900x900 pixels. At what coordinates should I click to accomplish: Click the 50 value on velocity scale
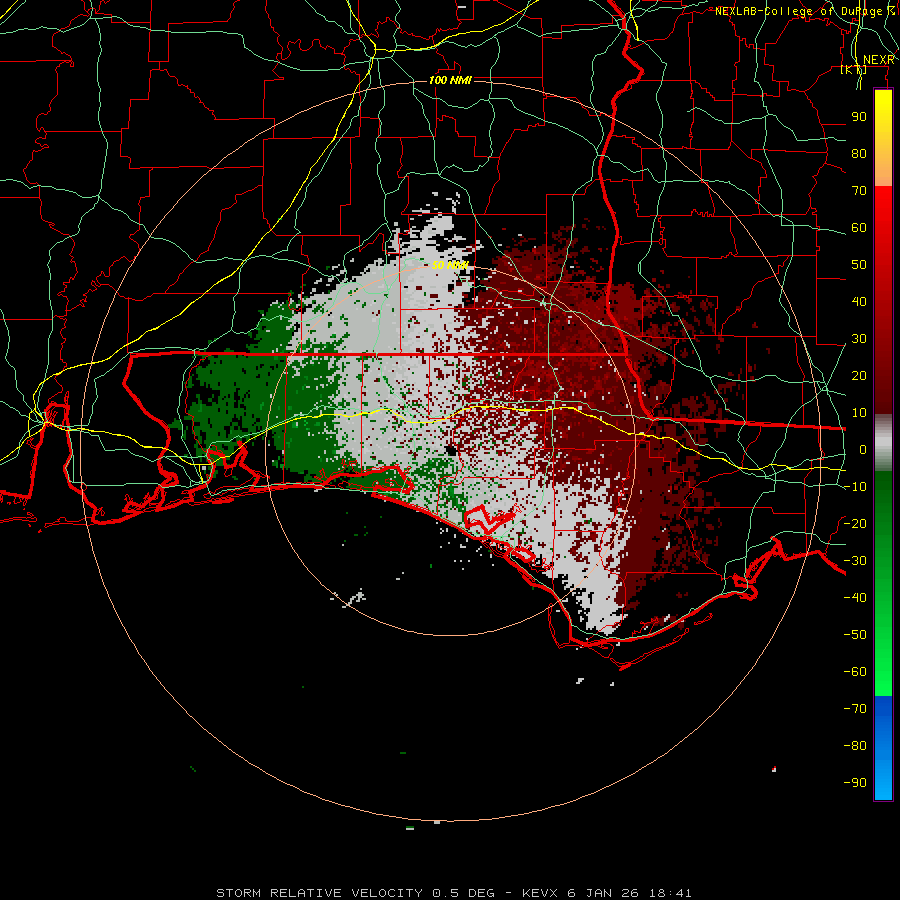click(x=859, y=265)
